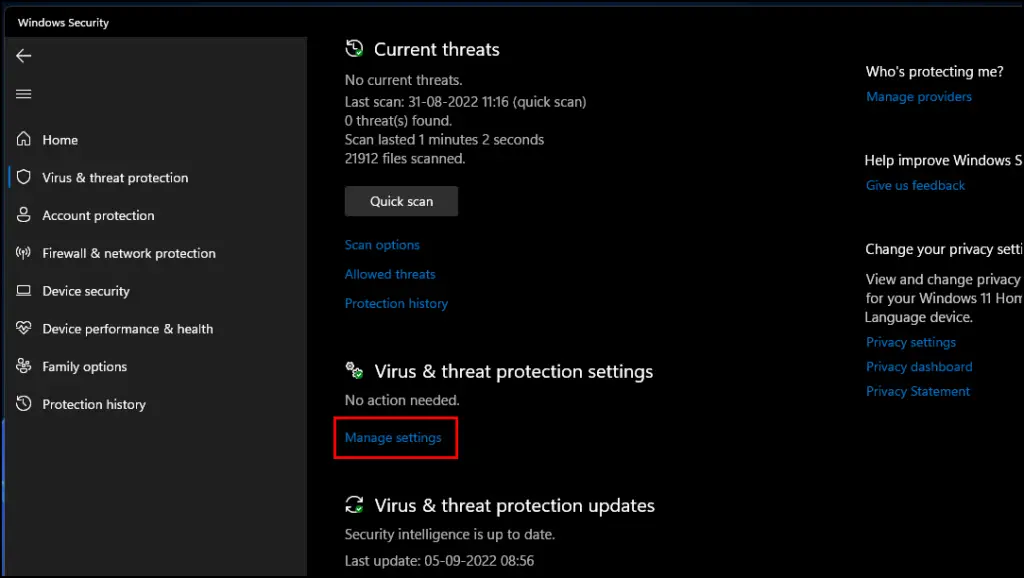Open Firewall & network protection

129,253
